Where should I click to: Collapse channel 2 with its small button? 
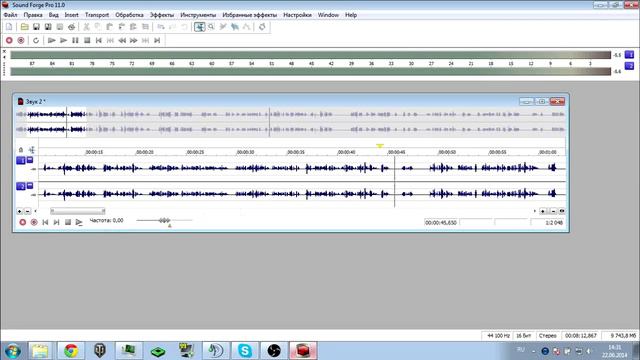point(30,186)
